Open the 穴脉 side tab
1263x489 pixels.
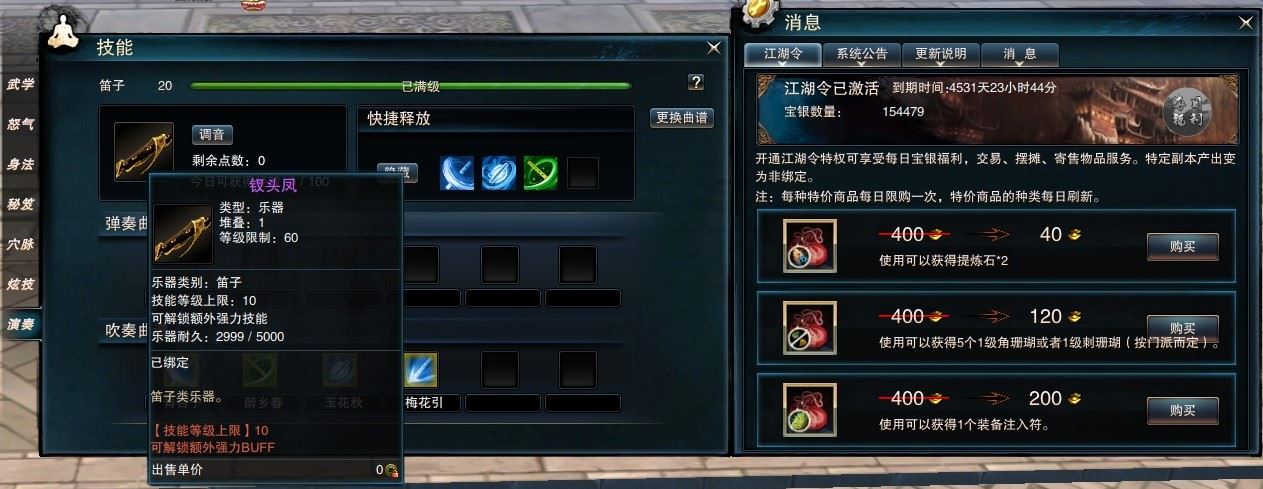click(x=20, y=244)
